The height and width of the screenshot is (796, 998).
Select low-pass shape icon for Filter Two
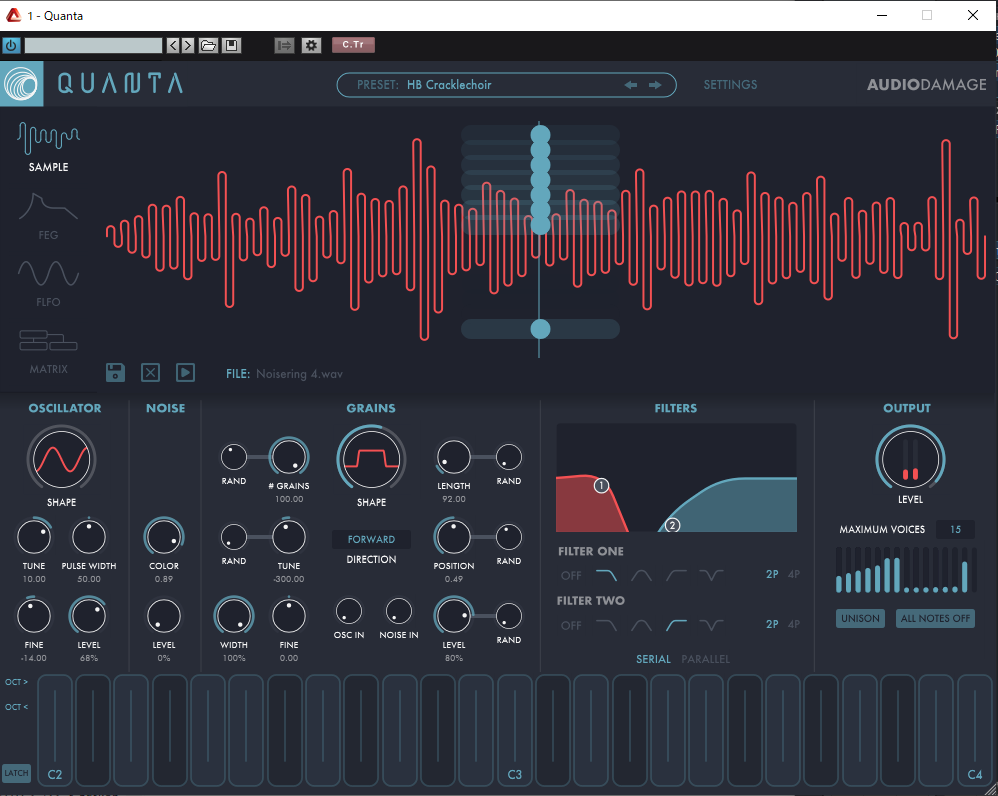(606, 625)
